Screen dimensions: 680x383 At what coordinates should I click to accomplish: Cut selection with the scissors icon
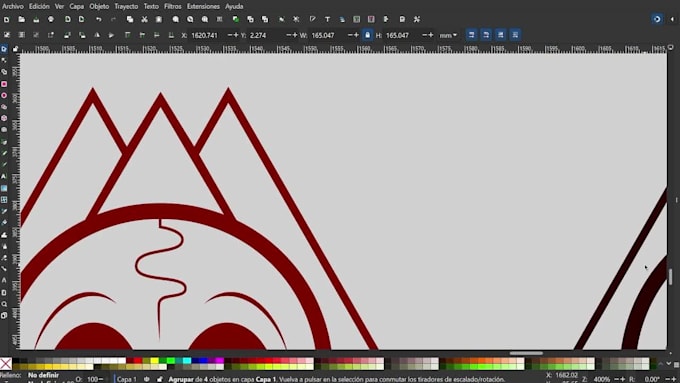(x=144, y=20)
